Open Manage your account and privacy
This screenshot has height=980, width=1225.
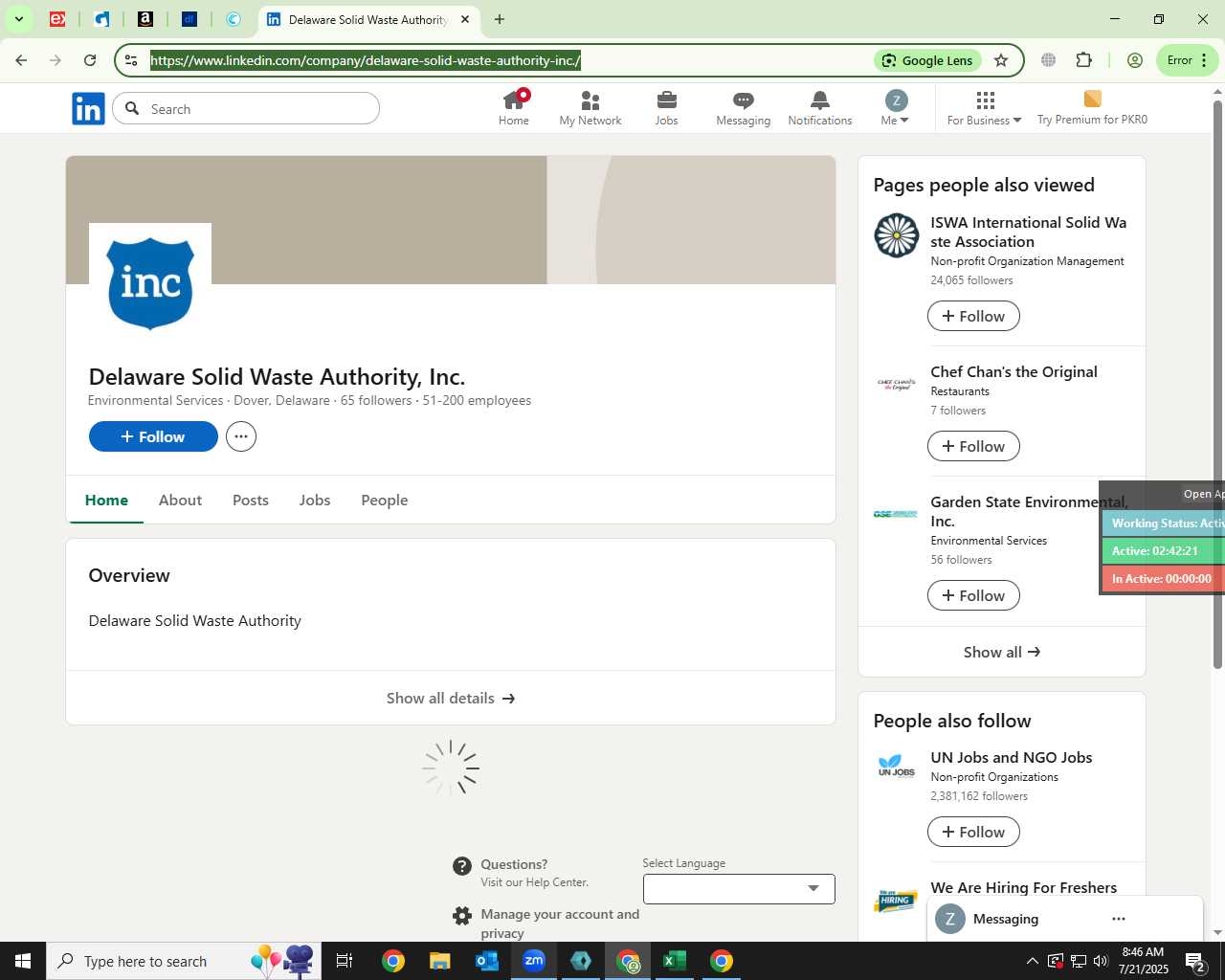pos(560,924)
